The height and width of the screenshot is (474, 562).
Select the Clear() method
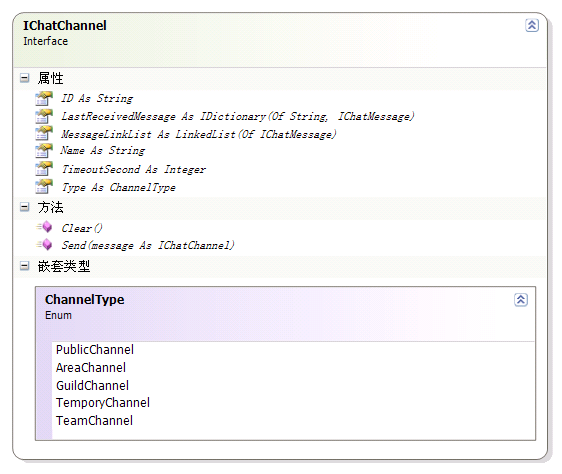point(82,228)
